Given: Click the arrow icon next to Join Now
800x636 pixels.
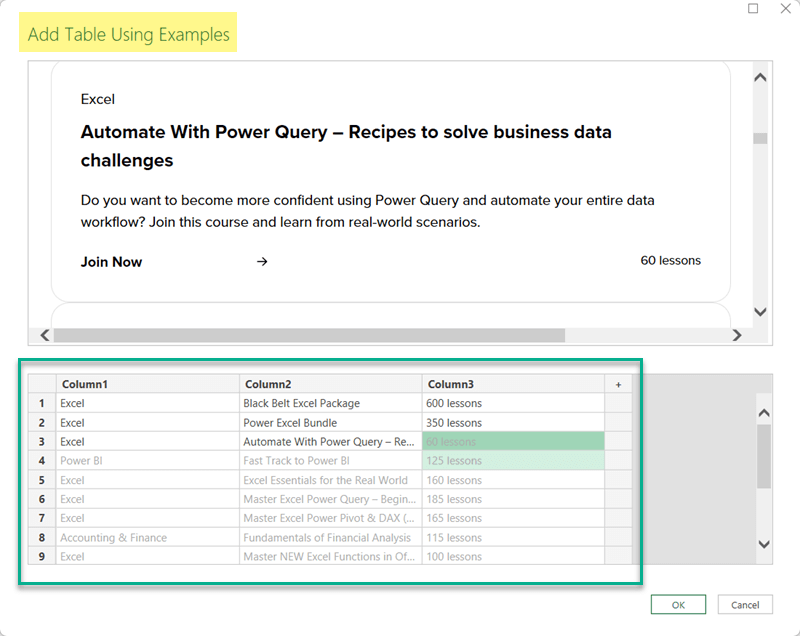Looking at the screenshot, I should [x=262, y=262].
